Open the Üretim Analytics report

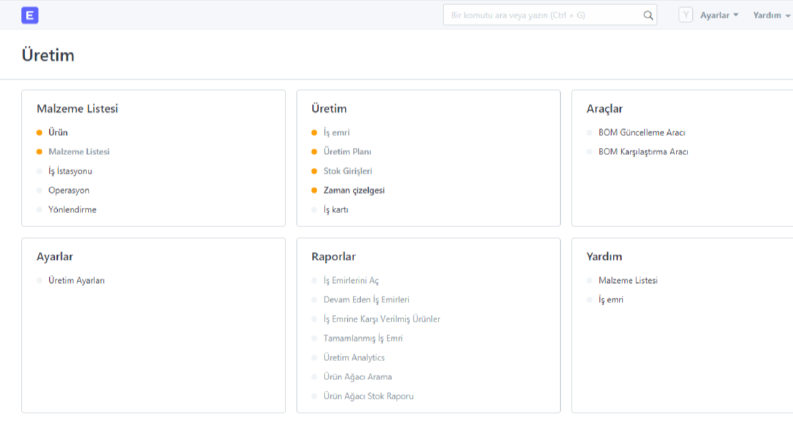click(354, 358)
